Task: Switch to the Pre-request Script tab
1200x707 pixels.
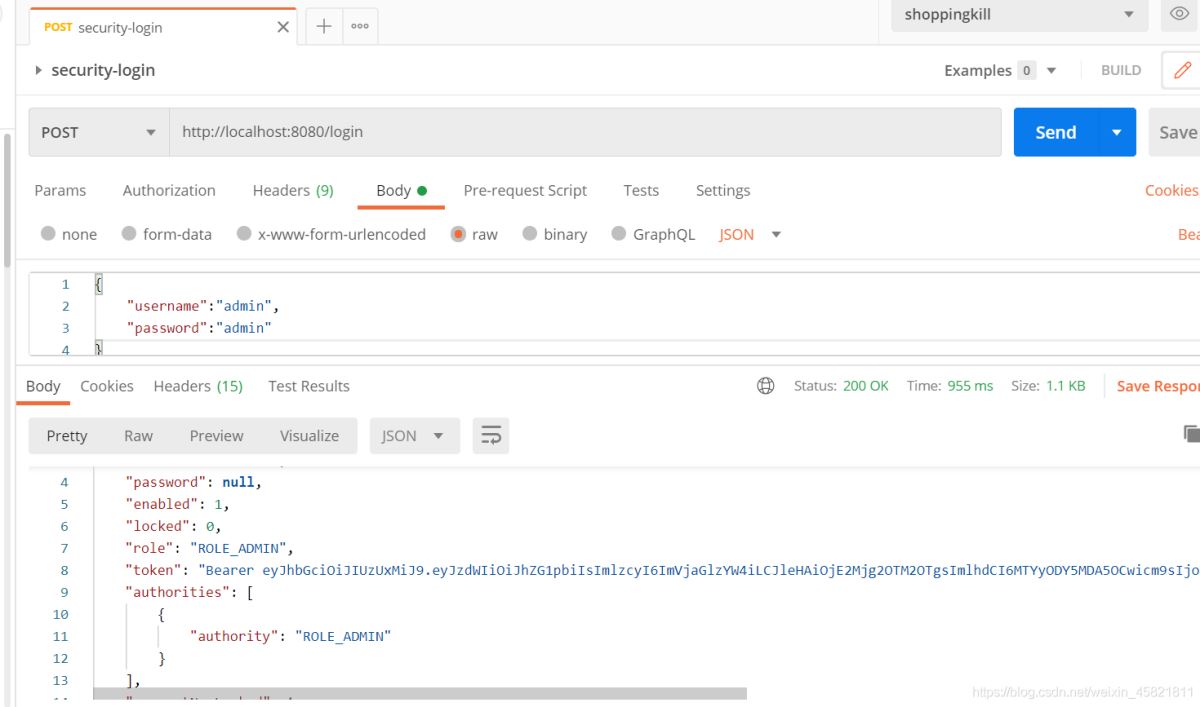Action: (525, 190)
